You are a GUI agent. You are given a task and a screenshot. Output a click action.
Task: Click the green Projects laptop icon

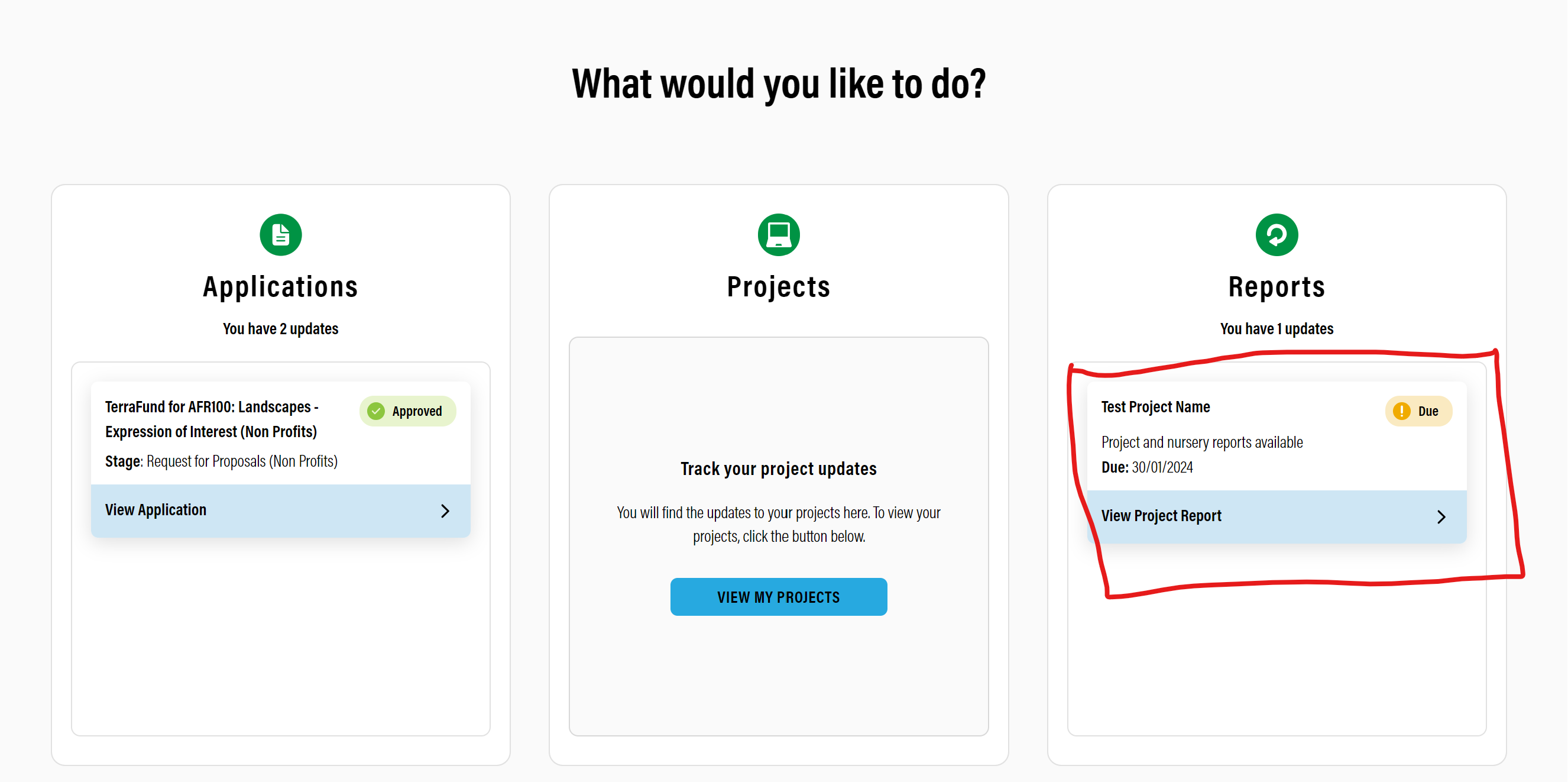coord(779,234)
